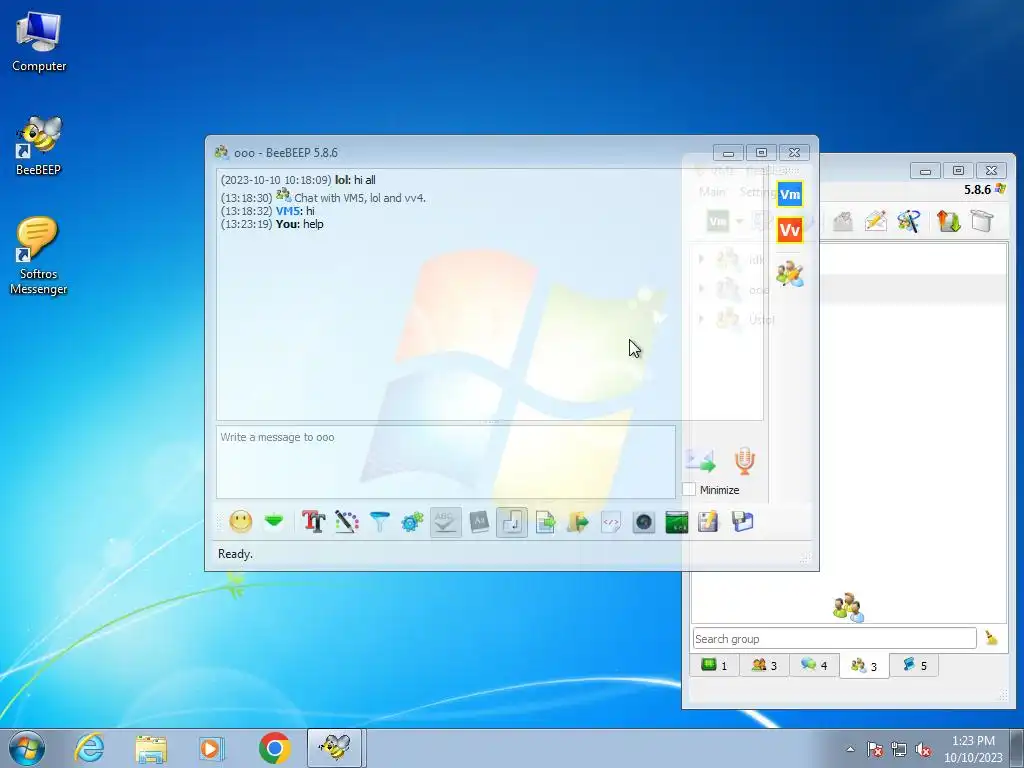Screen dimensions: 1024x768
Task: Click the network tray icon
Action: 899,749
